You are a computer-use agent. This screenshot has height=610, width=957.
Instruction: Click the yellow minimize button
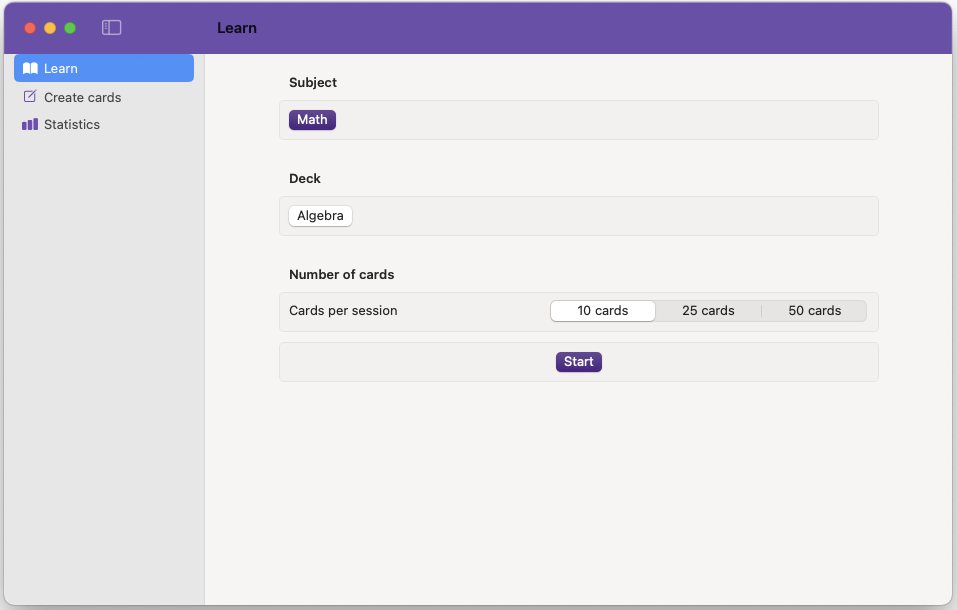tap(49, 28)
